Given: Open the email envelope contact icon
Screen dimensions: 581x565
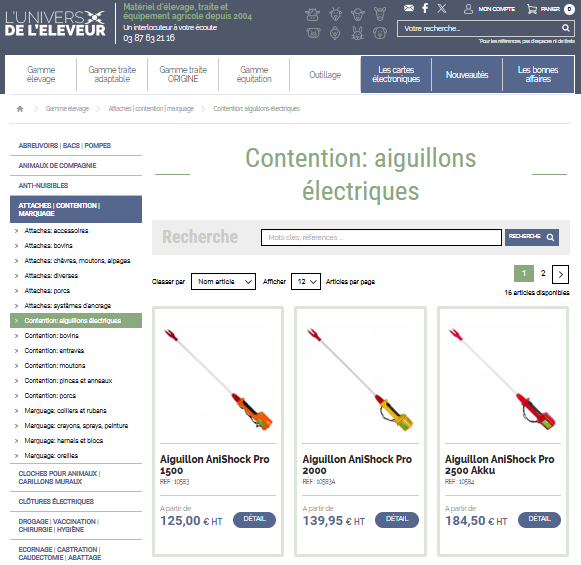Looking at the screenshot, I should 409,8.
